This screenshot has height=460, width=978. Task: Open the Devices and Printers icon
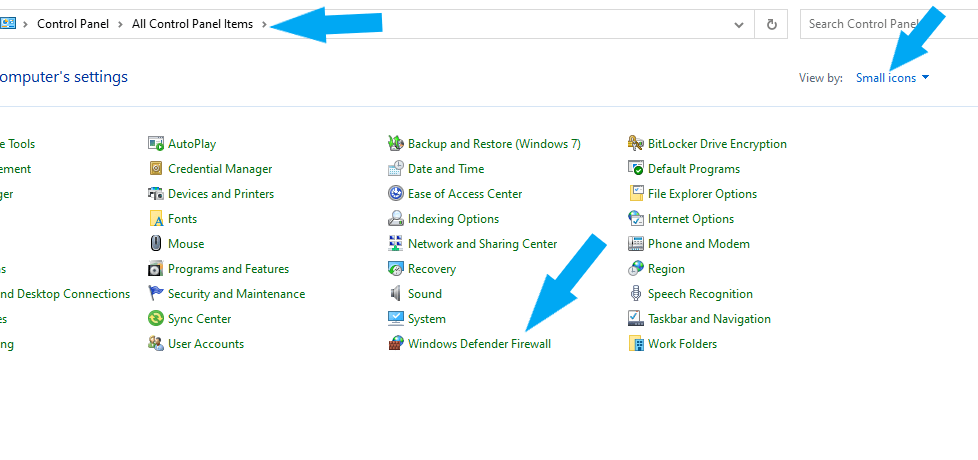(x=155, y=193)
